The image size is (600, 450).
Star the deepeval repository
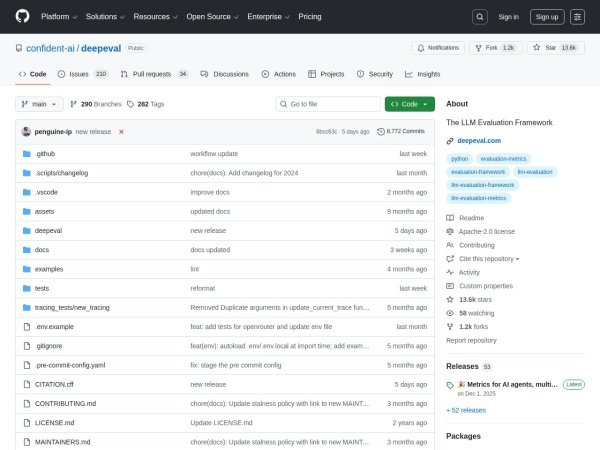point(556,48)
